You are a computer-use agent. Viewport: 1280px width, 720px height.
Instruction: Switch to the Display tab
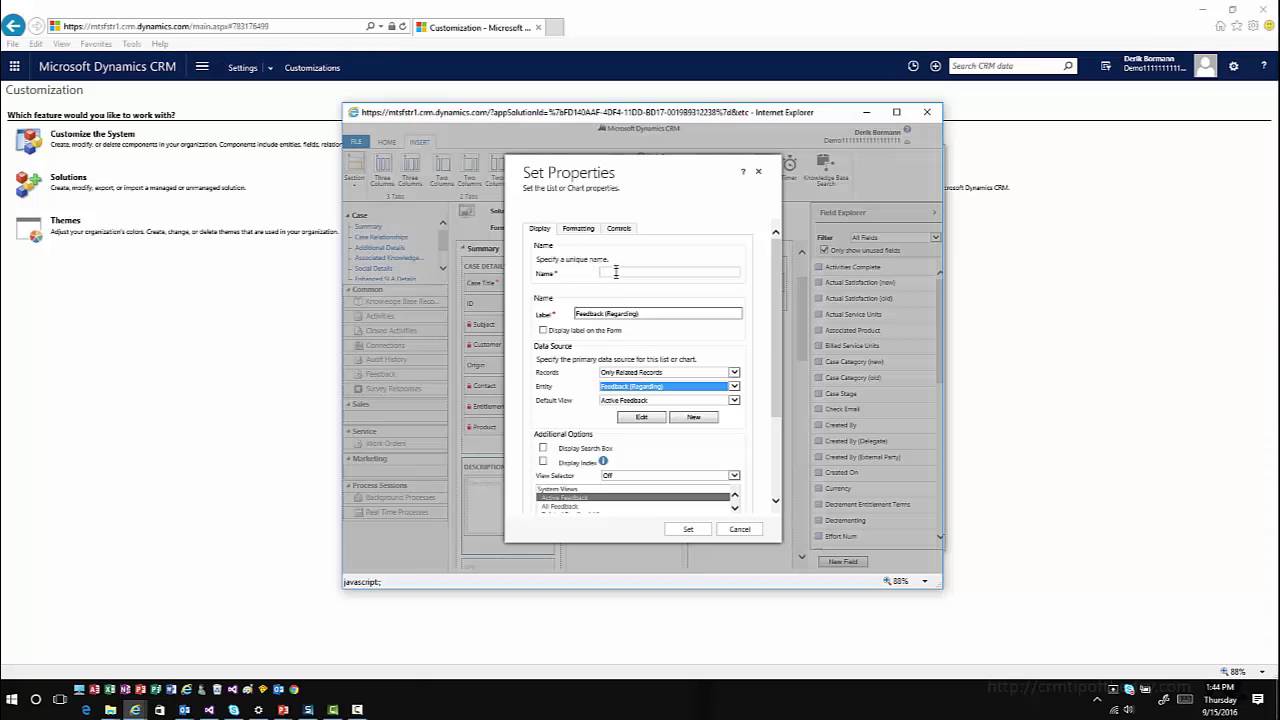pos(540,228)
